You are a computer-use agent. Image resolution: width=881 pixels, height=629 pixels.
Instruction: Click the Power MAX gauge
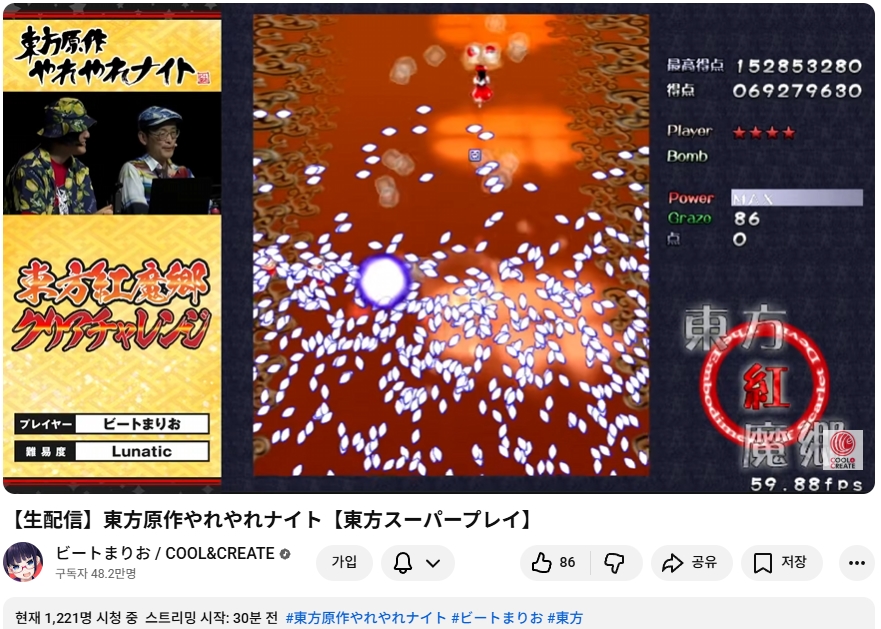click(x=797, y=198)
